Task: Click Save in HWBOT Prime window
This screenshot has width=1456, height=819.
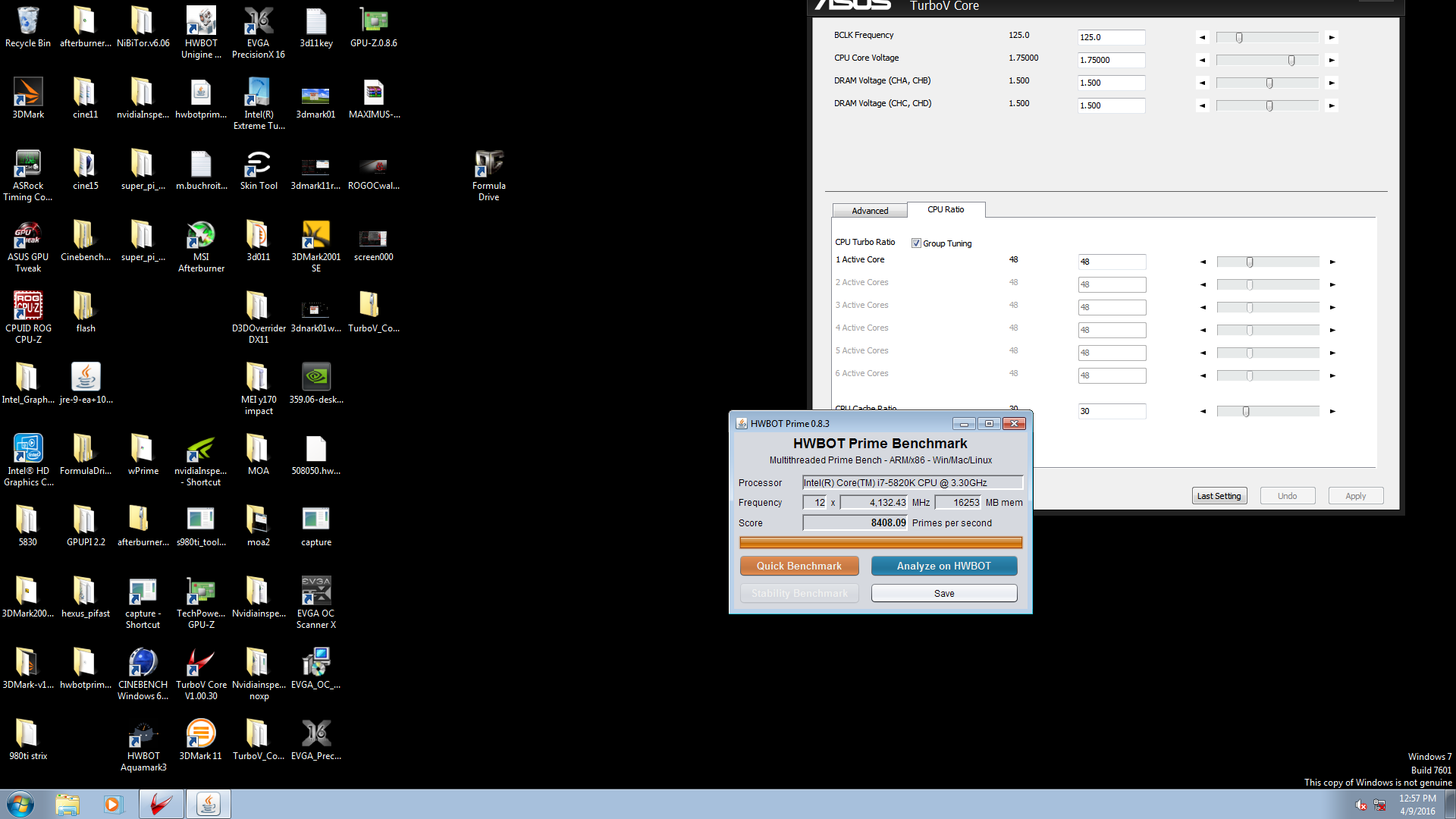Action: click(944, 593)
